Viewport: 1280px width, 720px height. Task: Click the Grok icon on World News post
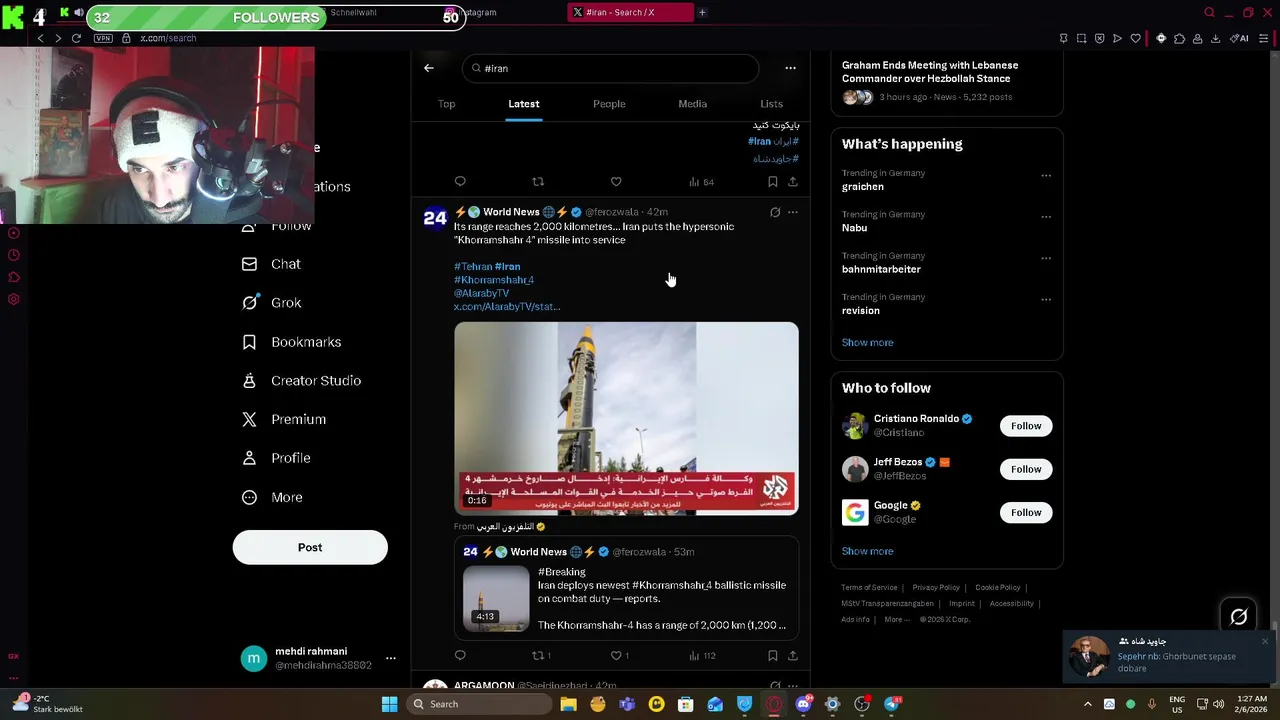click(x=775, y=212)
